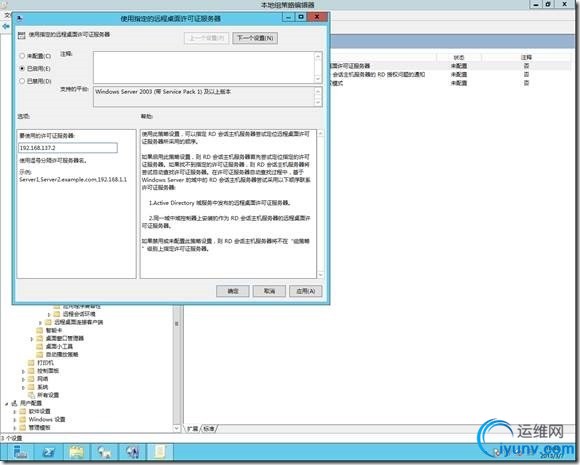Open Server Manager from the taskbar
580x465 pixels.
click(20, 452)
